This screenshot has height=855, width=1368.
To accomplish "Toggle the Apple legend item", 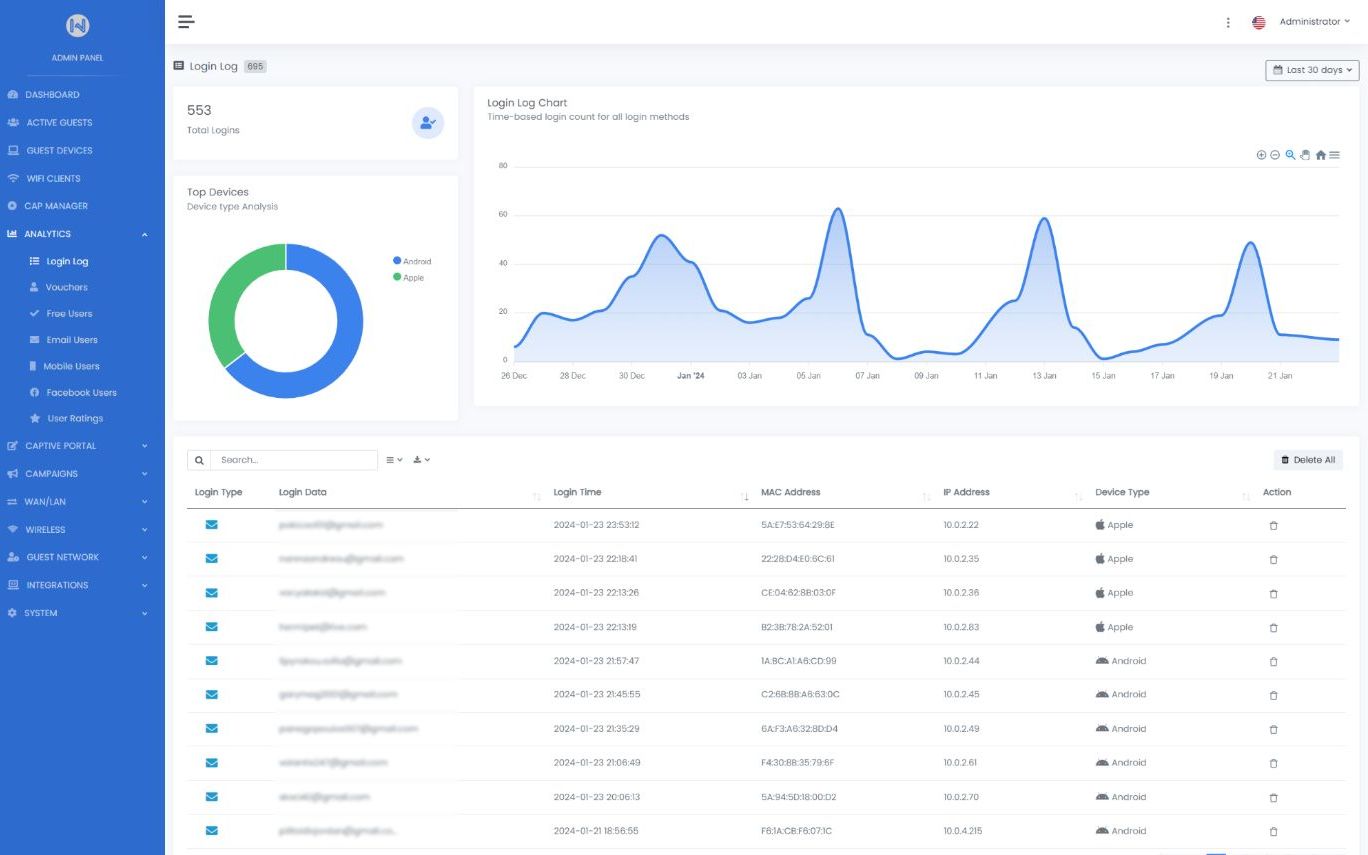I will click(x=408, y=277).
